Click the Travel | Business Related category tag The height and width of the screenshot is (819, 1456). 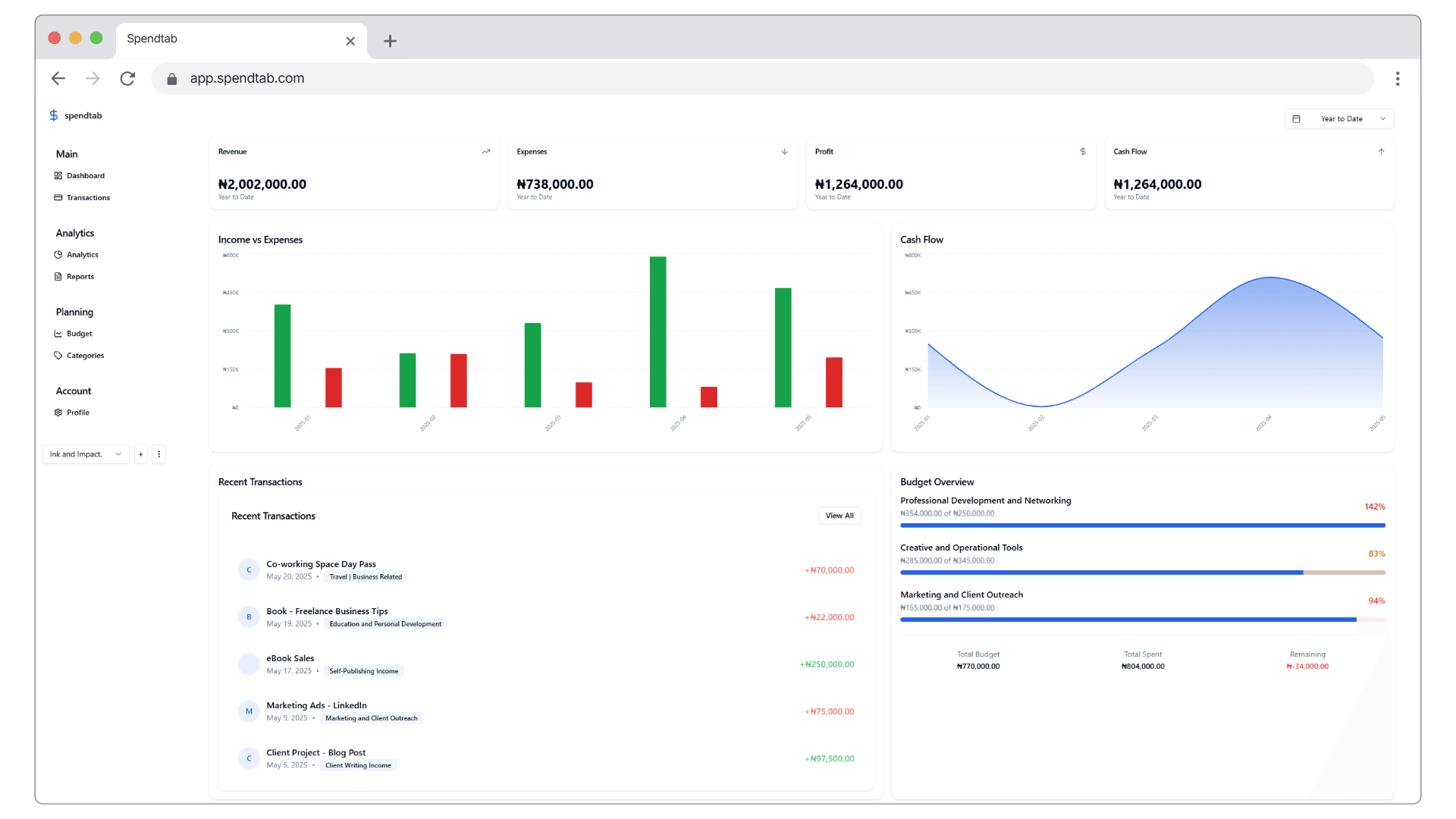[x=366, y=577]
